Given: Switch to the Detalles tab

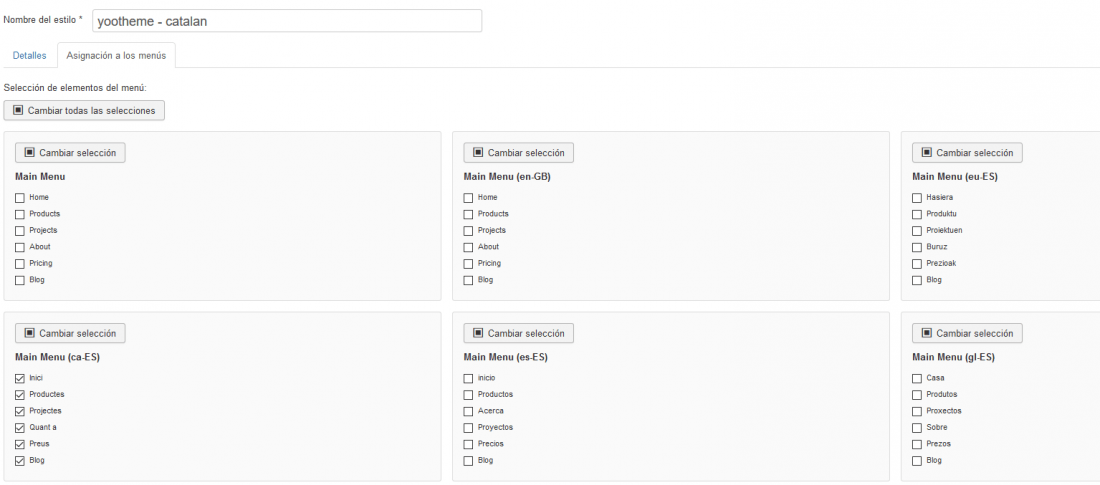Looking at the screenshot, I should pos(29,55).
